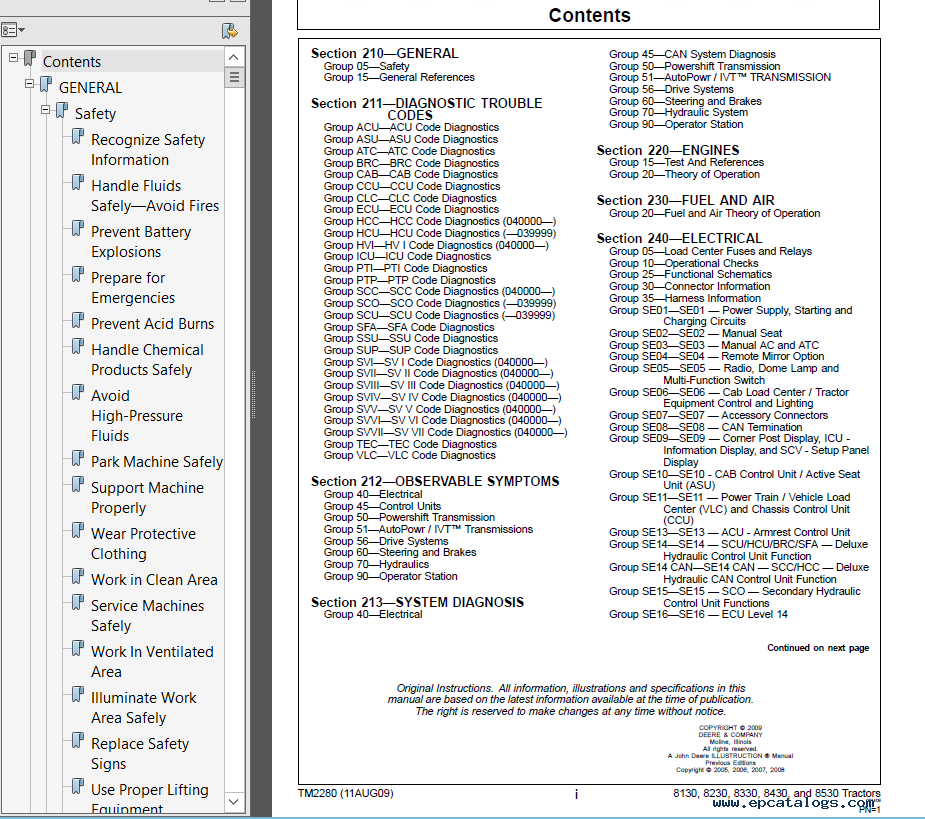Image resolution: width=925 pixels, height=819 pixels.
Task: Click the Work In Ventilated Area bookmark icon
Action: click(78, 648)
